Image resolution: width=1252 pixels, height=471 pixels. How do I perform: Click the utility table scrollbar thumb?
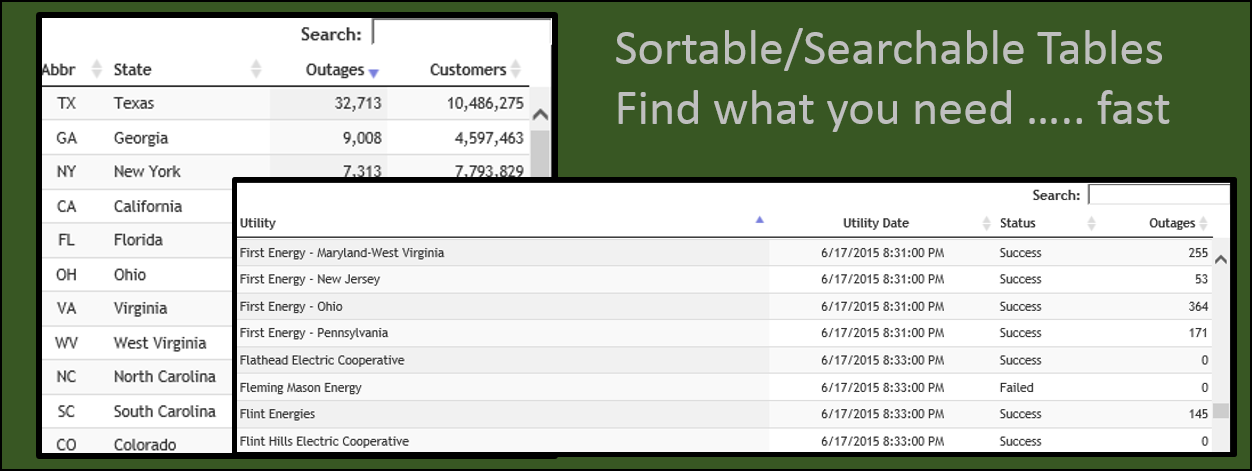[1221, 411]
